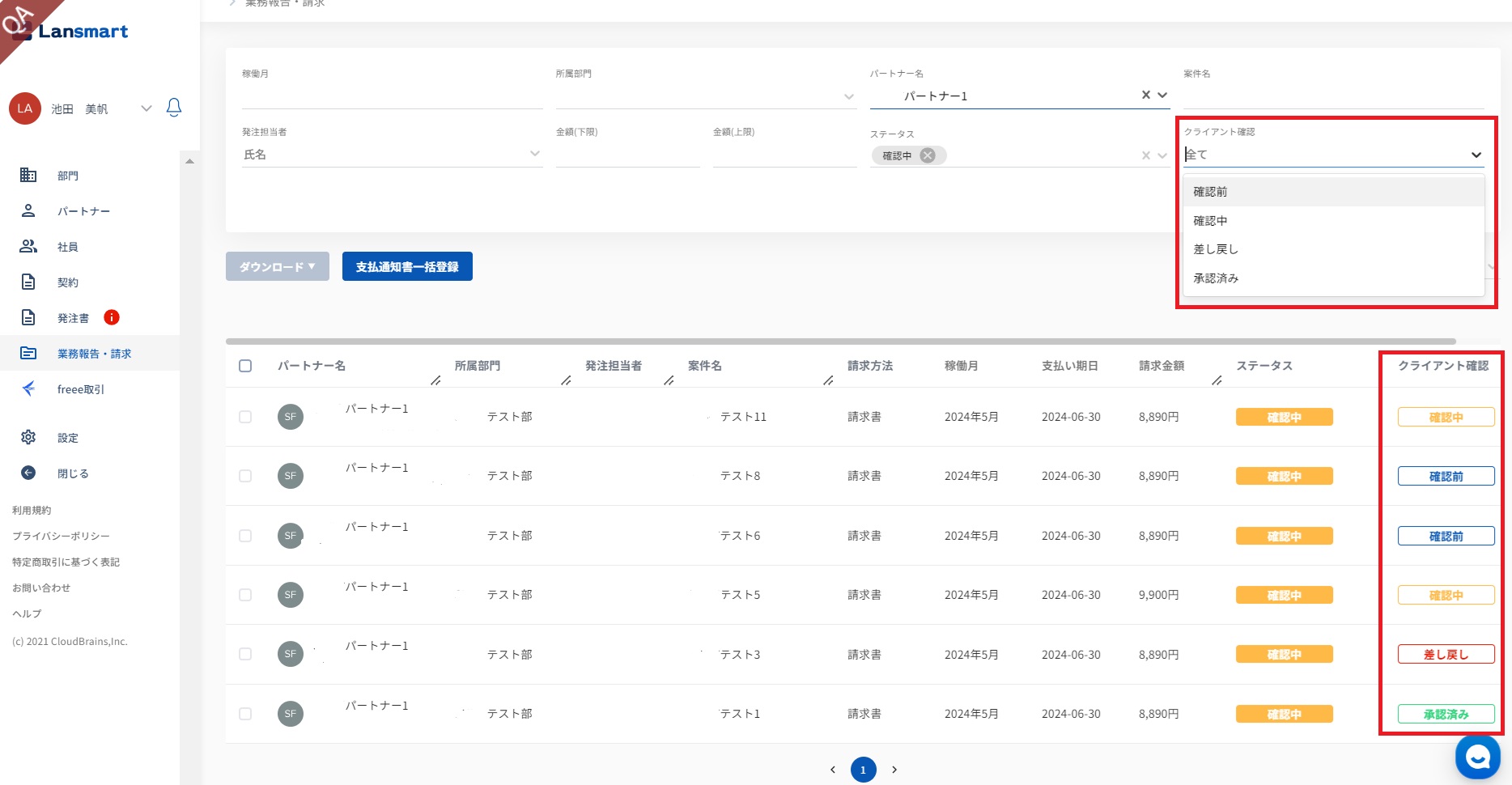
Task: Expand the user menu next to 池田 美帆
Action: [146, 108]
